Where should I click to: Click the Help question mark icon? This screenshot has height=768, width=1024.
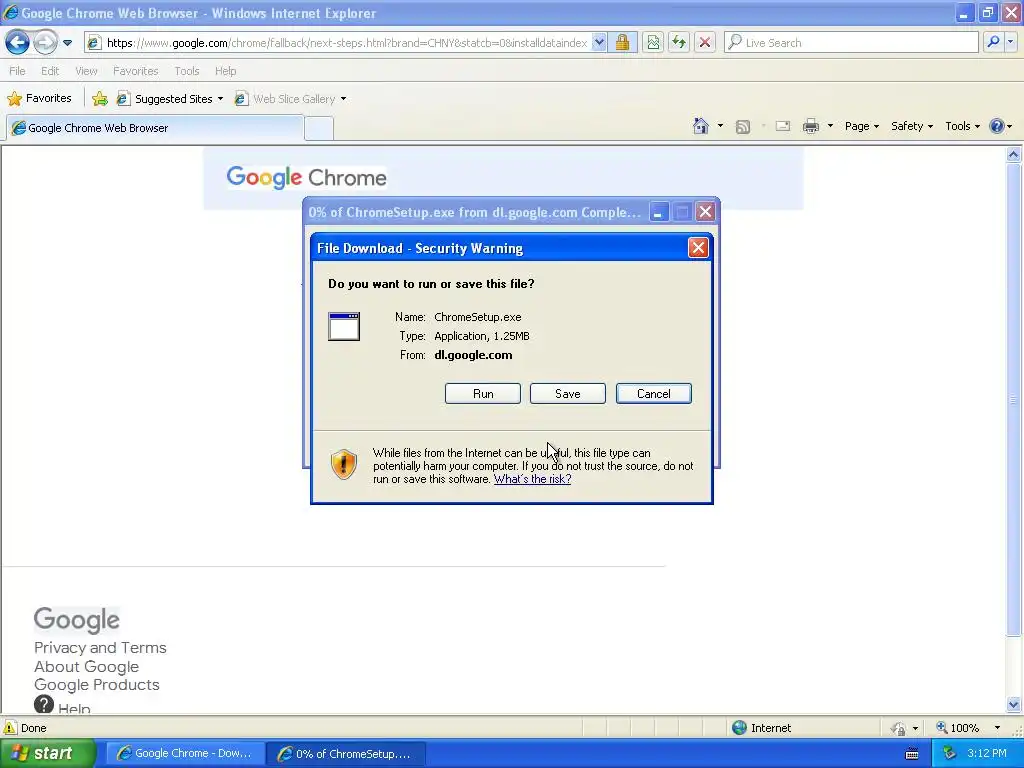pyautogui.click(x=997, y=126)
